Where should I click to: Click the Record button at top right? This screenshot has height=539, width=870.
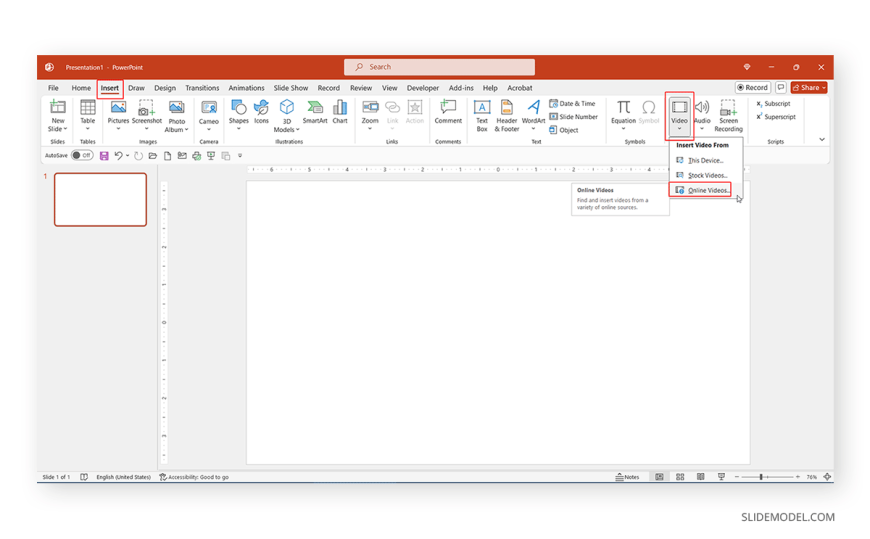[x=752, y=88]
